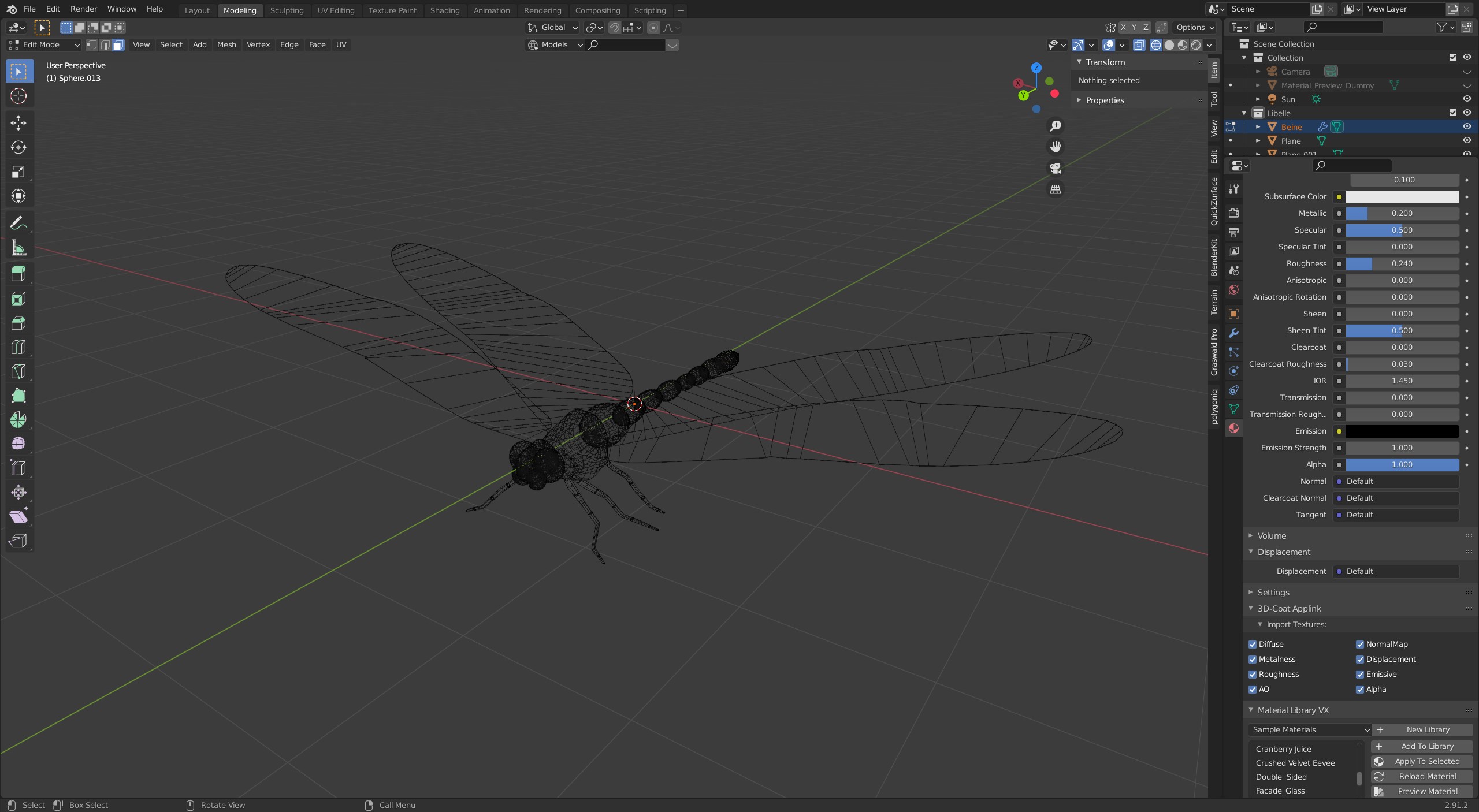Switch to face select mode
Viewport: 1479px width, 812px height.
pyautogui.click(x=118, y=45)
